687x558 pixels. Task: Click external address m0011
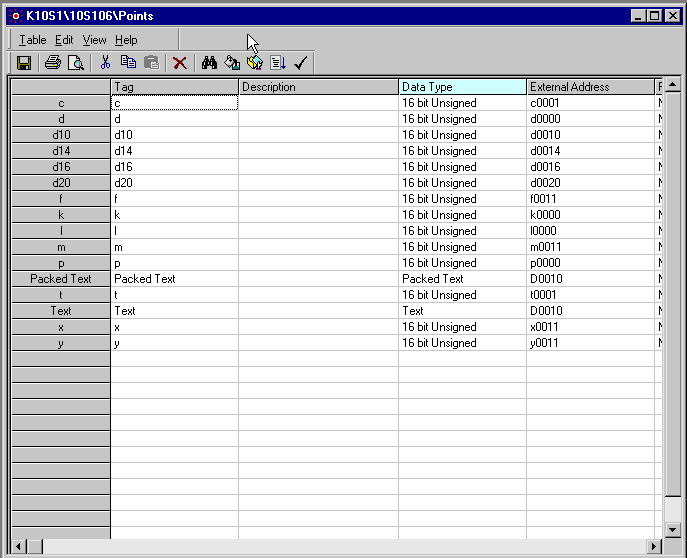pos(591,247)
